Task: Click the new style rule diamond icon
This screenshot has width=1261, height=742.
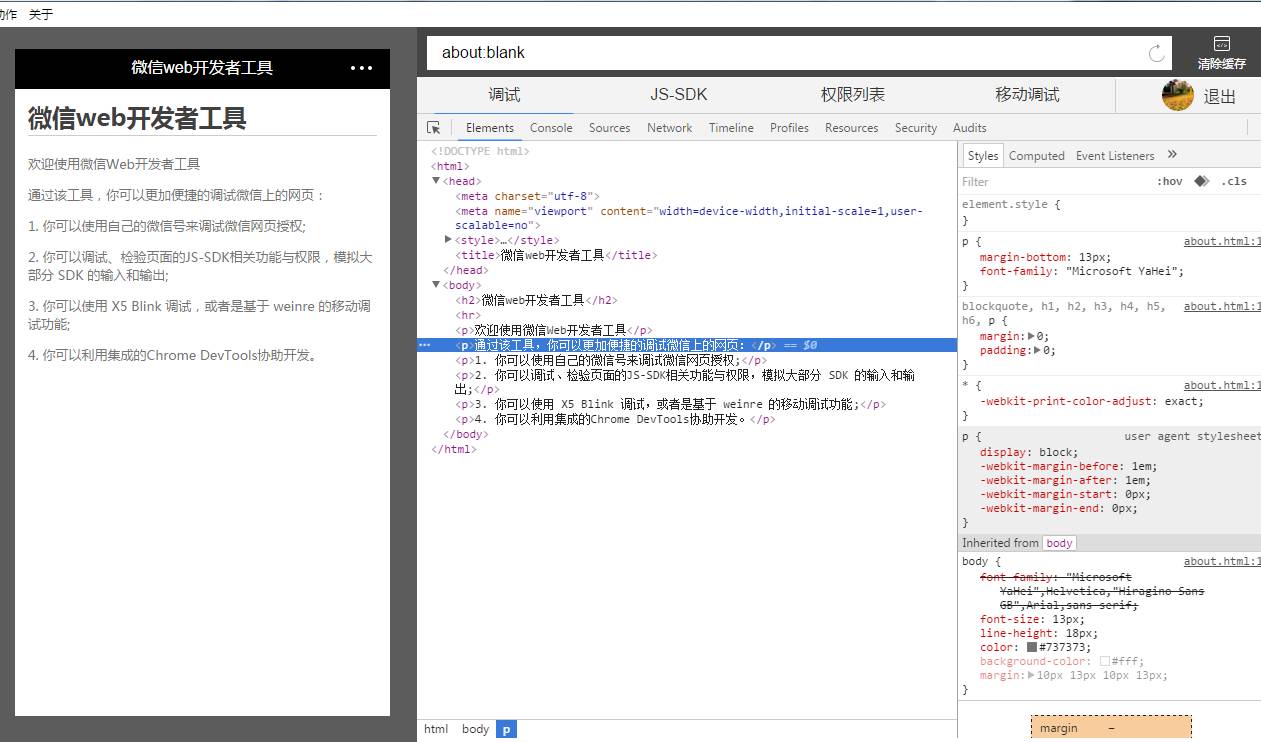Action: 1201,181
